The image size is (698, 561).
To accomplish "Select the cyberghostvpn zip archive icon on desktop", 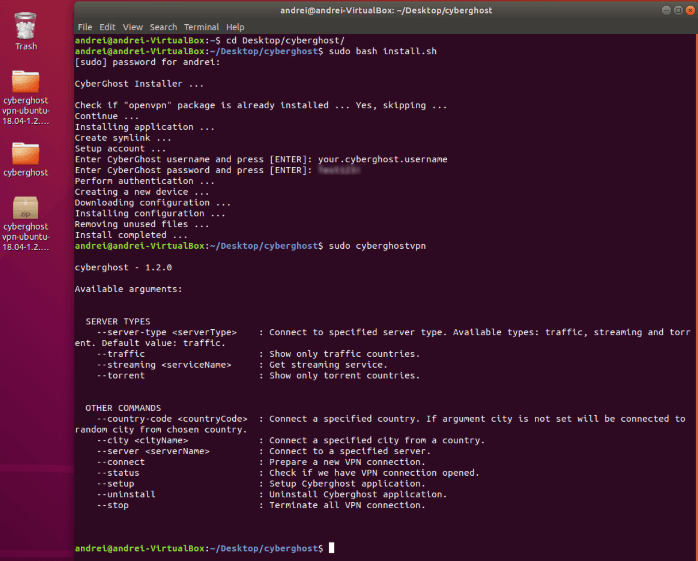I will tap(26, 224).
